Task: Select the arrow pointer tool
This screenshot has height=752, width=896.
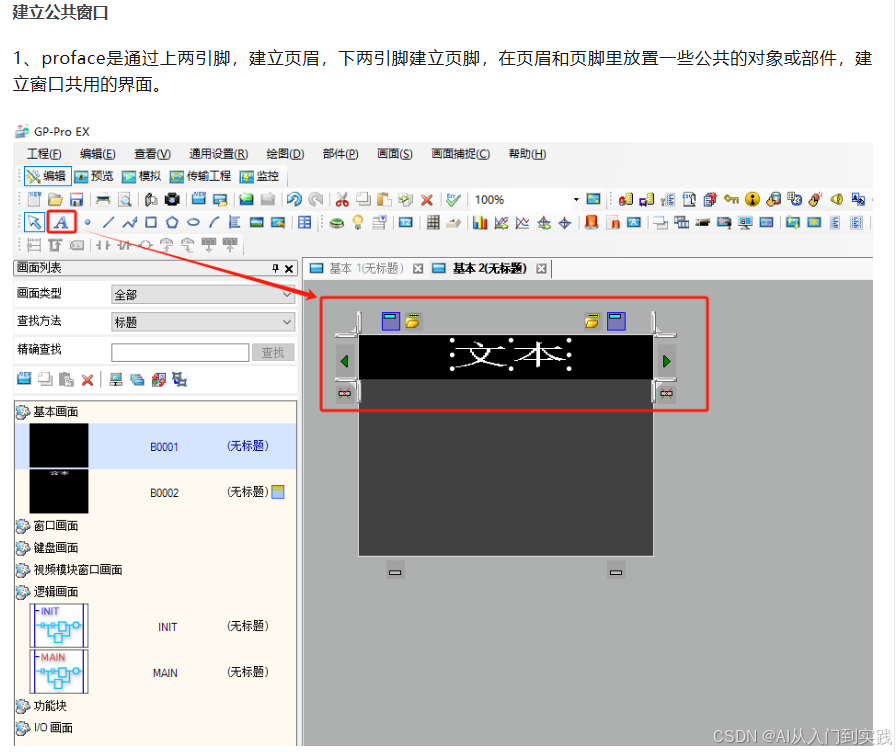Action: [x=32, y=223]
